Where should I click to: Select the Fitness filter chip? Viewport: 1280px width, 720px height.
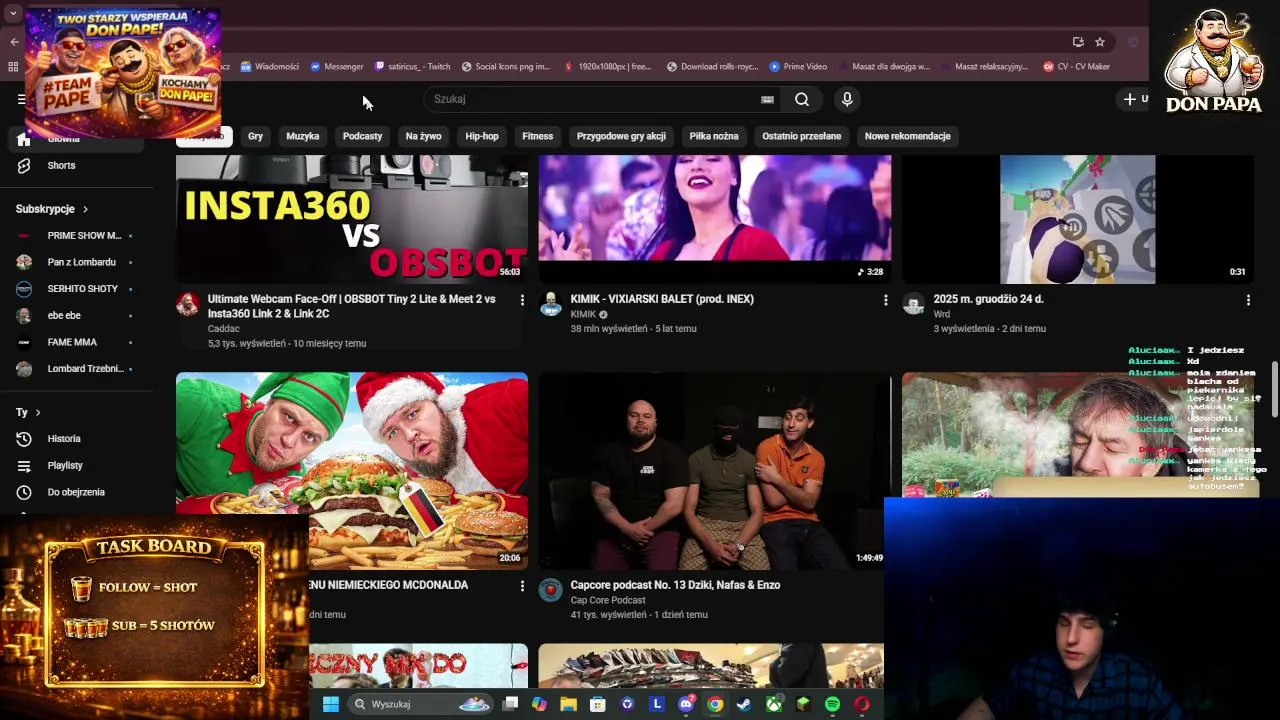pos(538,136)
